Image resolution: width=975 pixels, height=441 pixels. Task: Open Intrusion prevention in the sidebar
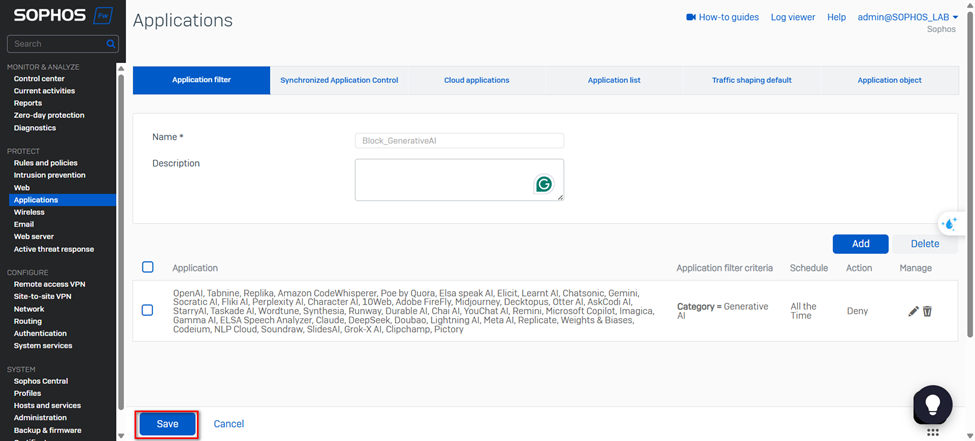pyautogui.click(x=49, y=175)
